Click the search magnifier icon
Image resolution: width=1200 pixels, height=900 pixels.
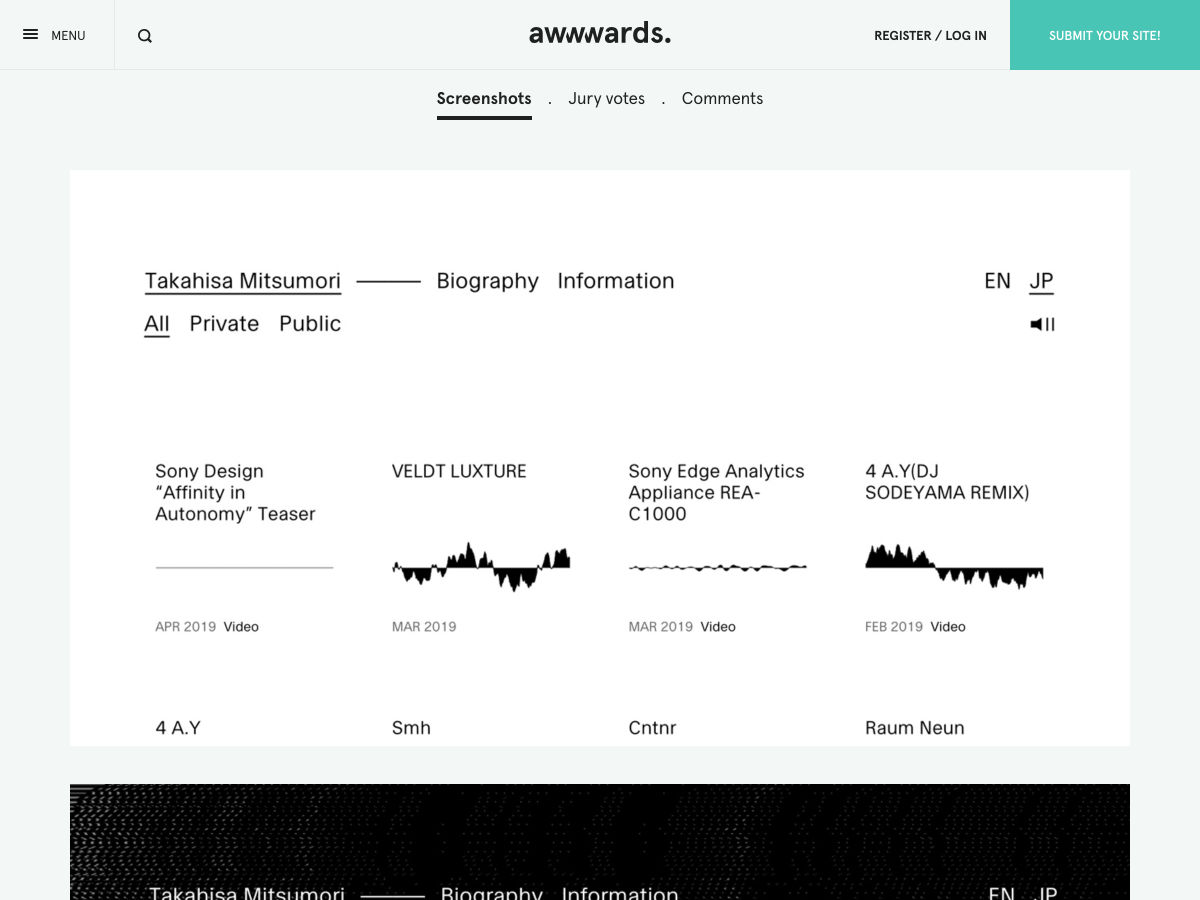click(145, 36)
